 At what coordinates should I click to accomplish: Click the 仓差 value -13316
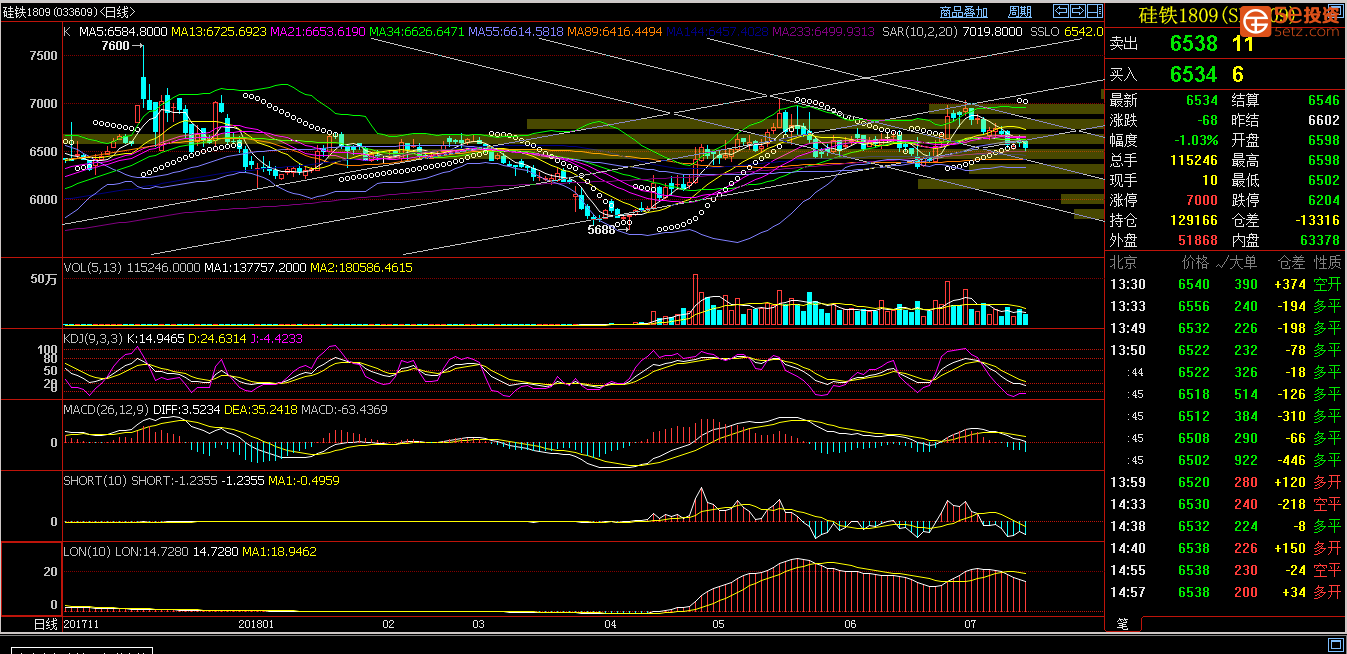1317,220
